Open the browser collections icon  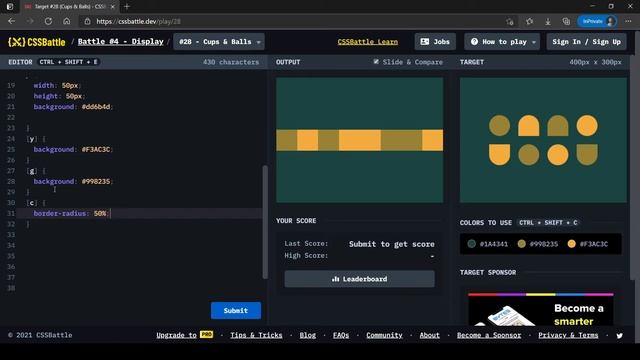(566, 21)
